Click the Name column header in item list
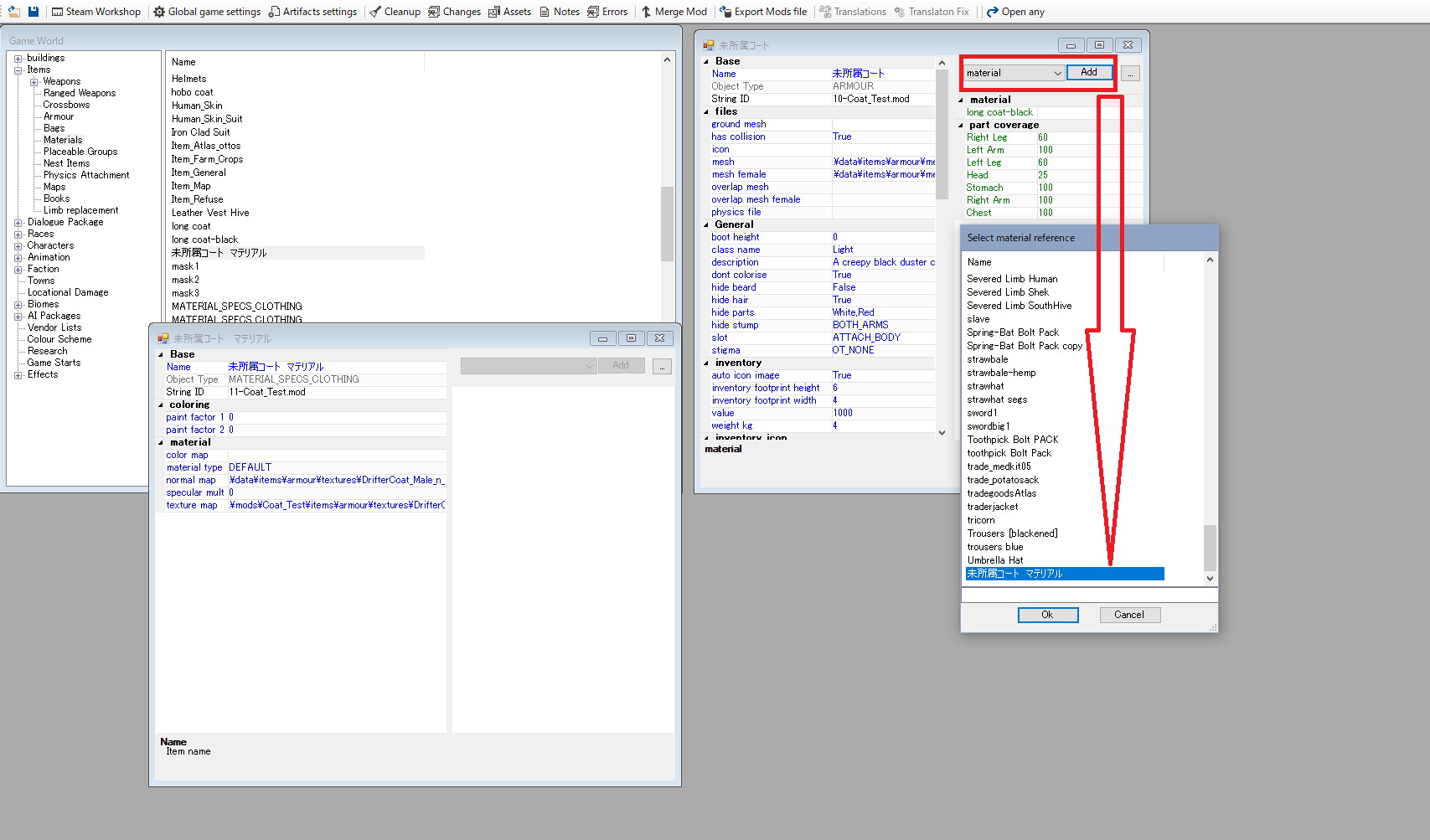The height and width of the screenshot is (840, 1430). coord(297,62)
